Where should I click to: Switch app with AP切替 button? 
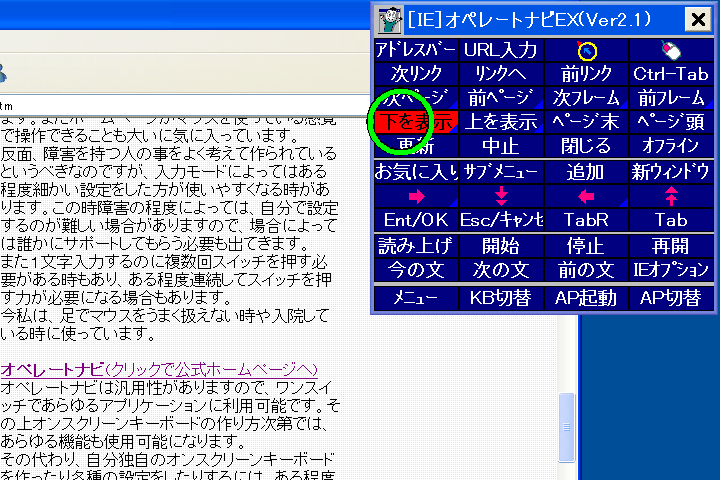[x=671, y=298]
